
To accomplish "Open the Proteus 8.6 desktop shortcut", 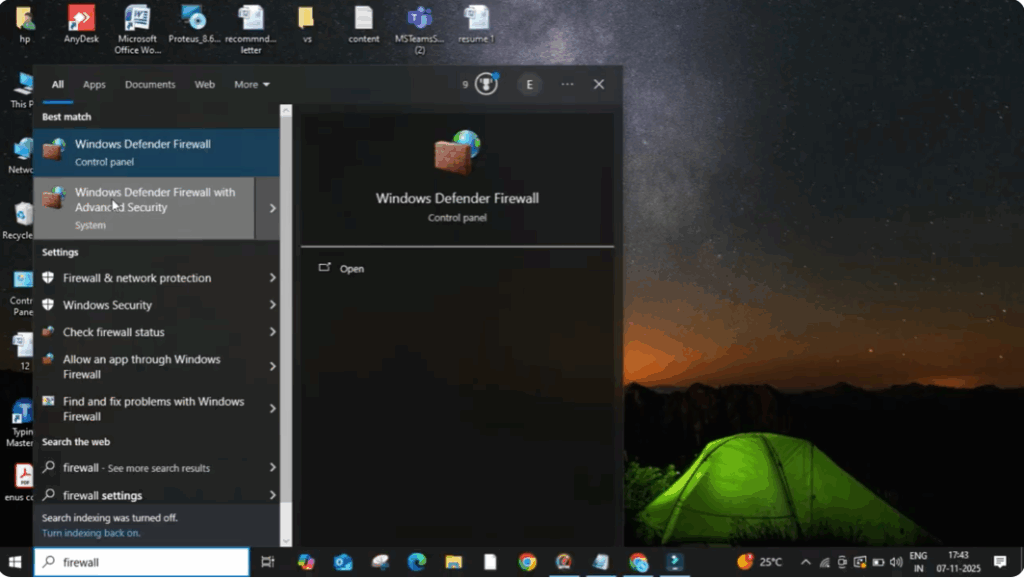I will 193,22.
